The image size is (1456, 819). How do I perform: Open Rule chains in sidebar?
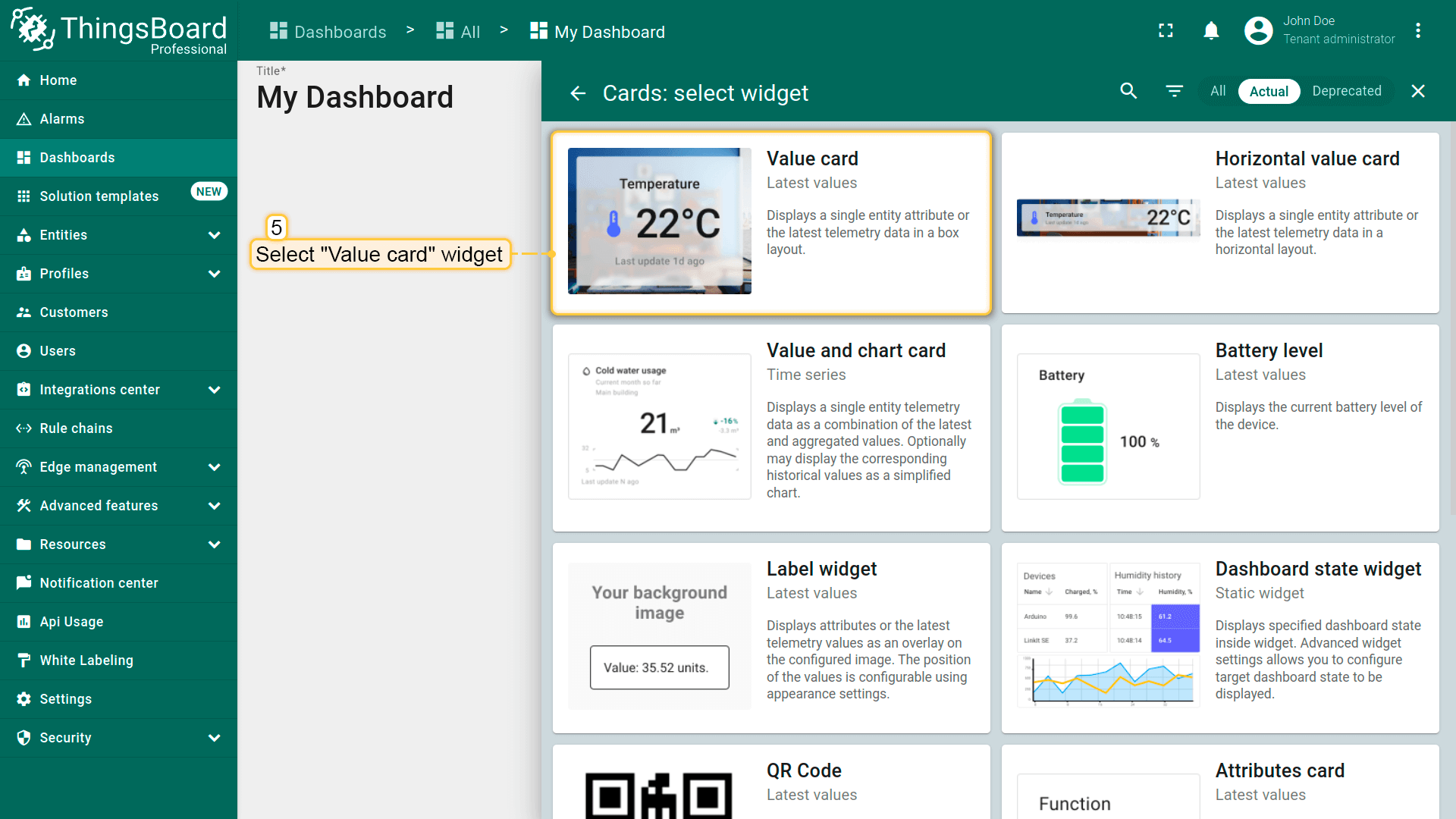pyautogui.click(x=76, y=428)
